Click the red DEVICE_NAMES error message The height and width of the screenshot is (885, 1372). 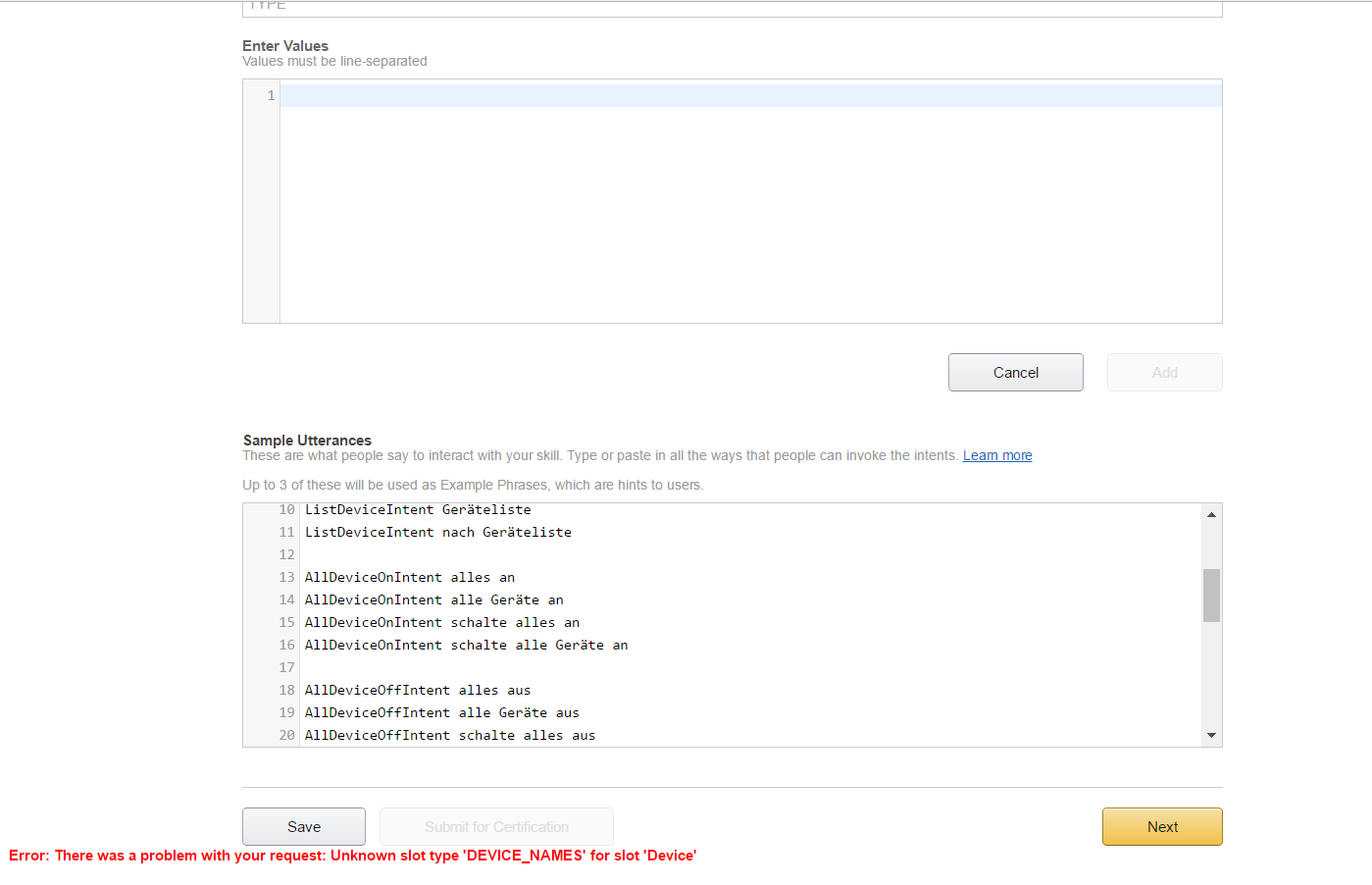point(352,856)
